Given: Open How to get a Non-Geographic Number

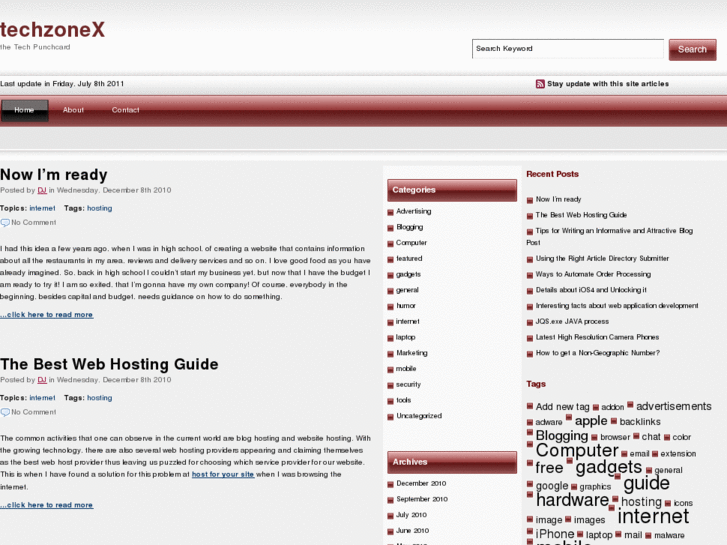Looking at the screenshot, I should pyautogui.click(x=598, y=353).
